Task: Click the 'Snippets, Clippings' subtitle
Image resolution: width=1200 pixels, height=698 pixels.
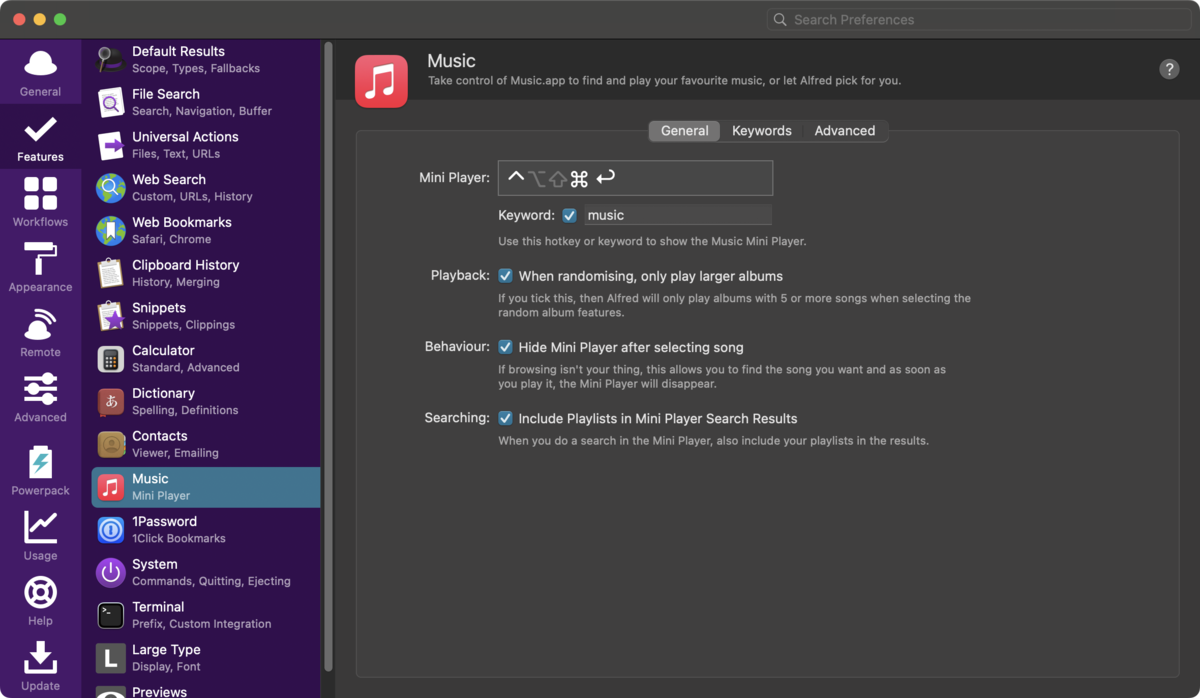Action: [183, 325]
